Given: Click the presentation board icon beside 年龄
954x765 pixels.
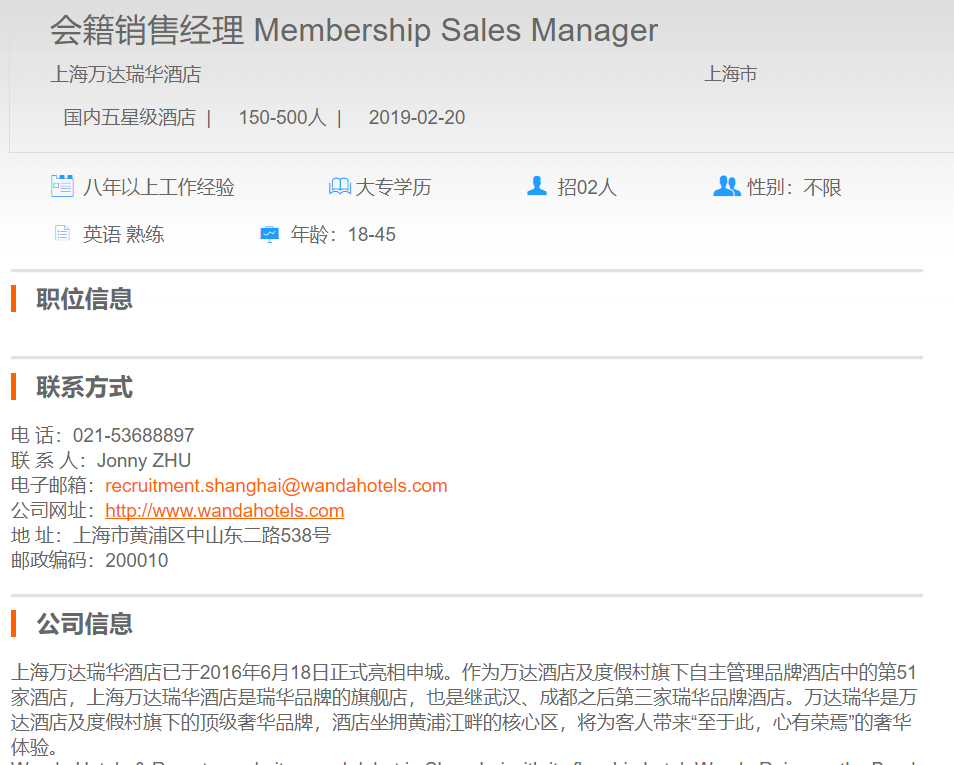Looking at the screenshot, I should [x=270, y=235].
